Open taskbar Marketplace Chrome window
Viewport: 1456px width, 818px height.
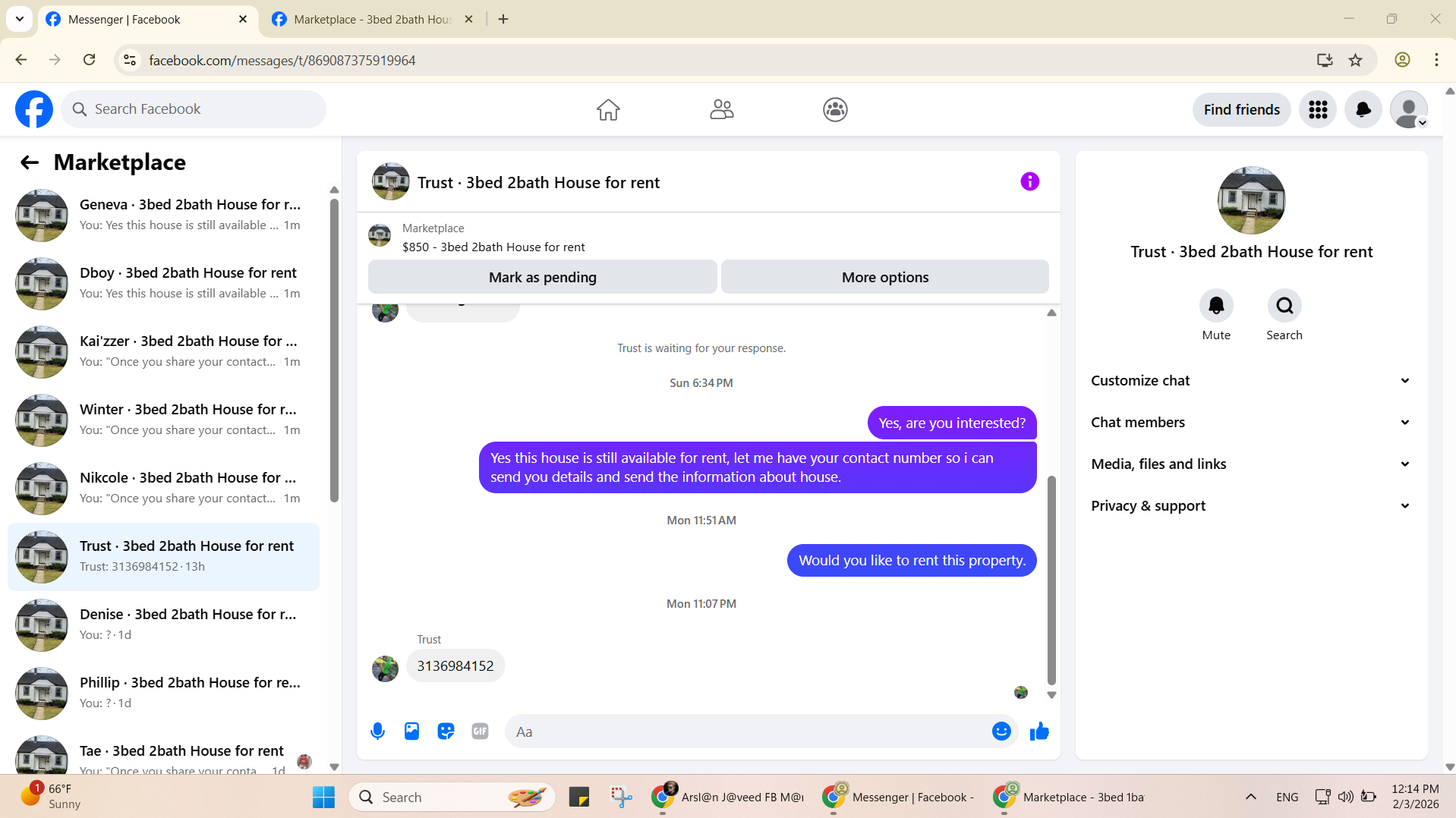pyautogui.click(x=1069, y=798)
